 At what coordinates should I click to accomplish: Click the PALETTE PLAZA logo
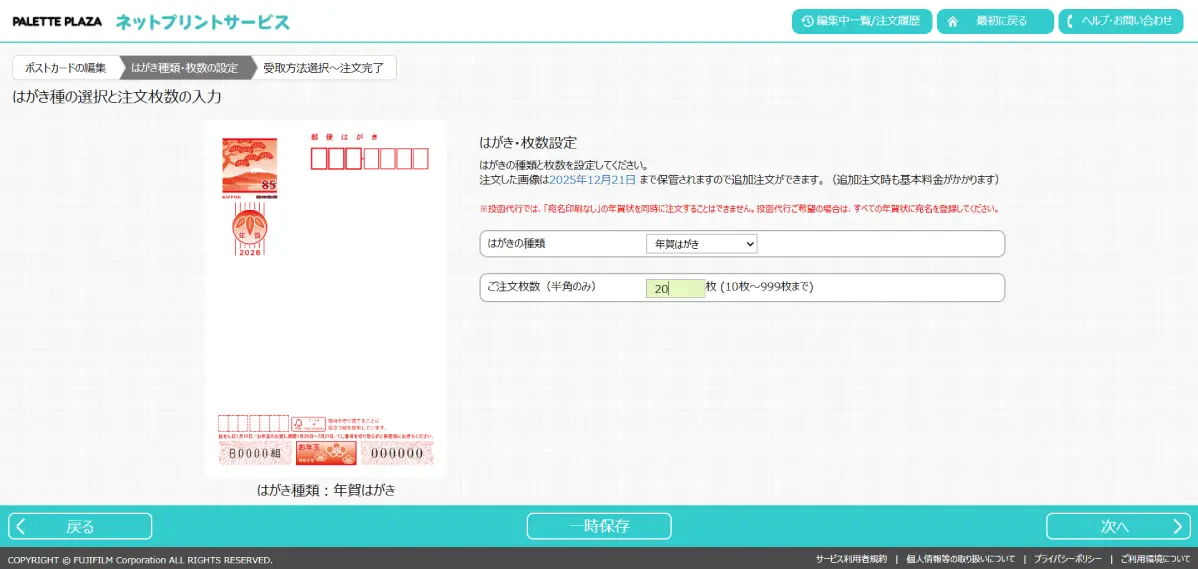[x=57, y=21]
